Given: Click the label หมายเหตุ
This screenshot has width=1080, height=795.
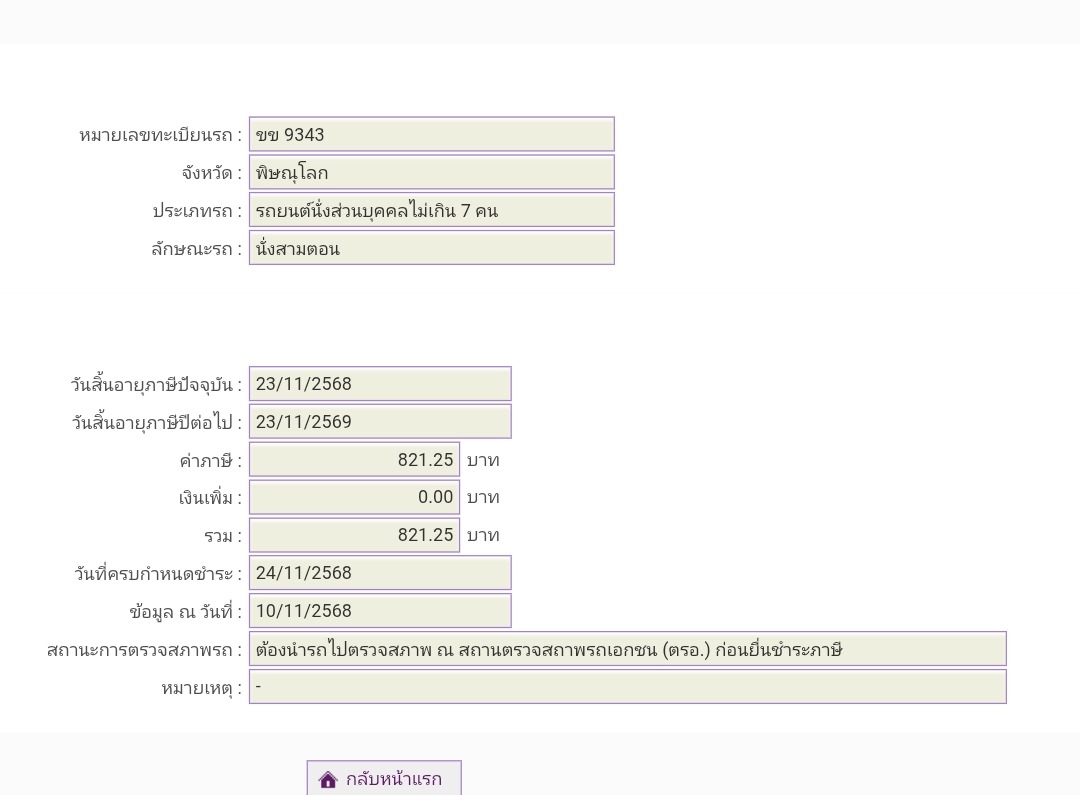Looking at the screenshot, I should coord(201,688).
